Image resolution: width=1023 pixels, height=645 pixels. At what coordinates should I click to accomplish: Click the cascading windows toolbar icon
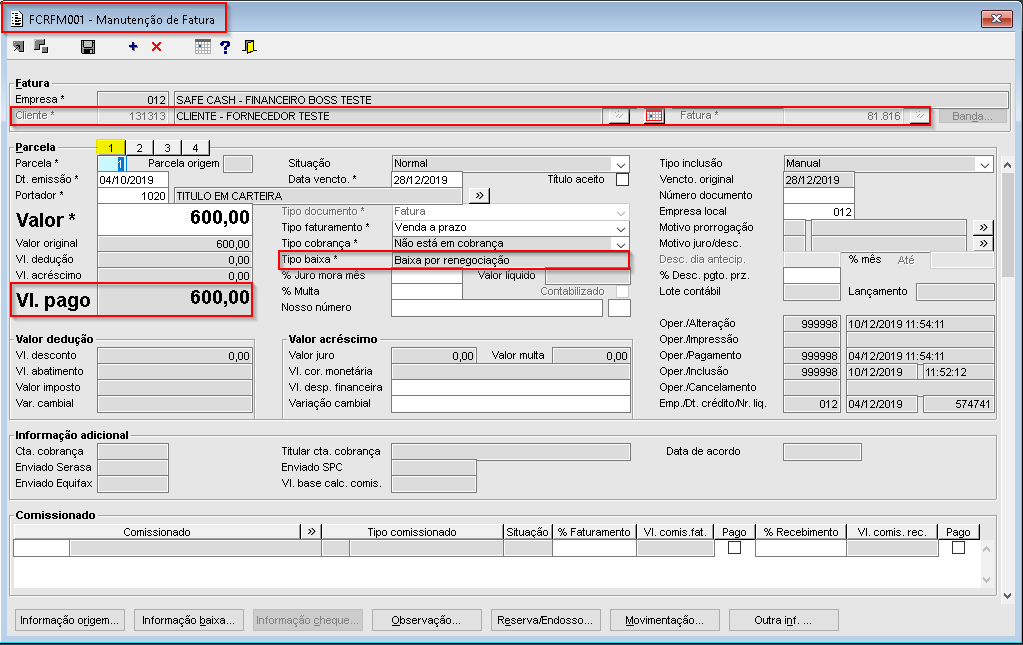click(41, 46)
